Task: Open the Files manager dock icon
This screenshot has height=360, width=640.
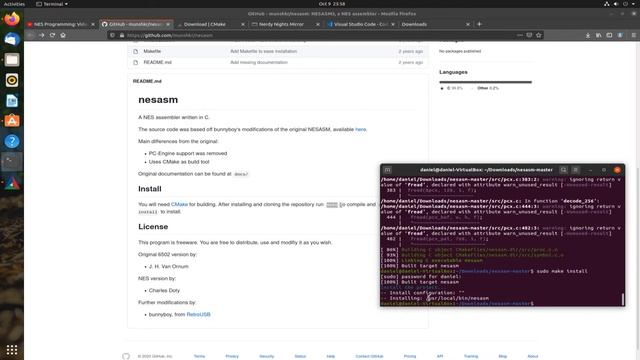Action: click(12, 60)
